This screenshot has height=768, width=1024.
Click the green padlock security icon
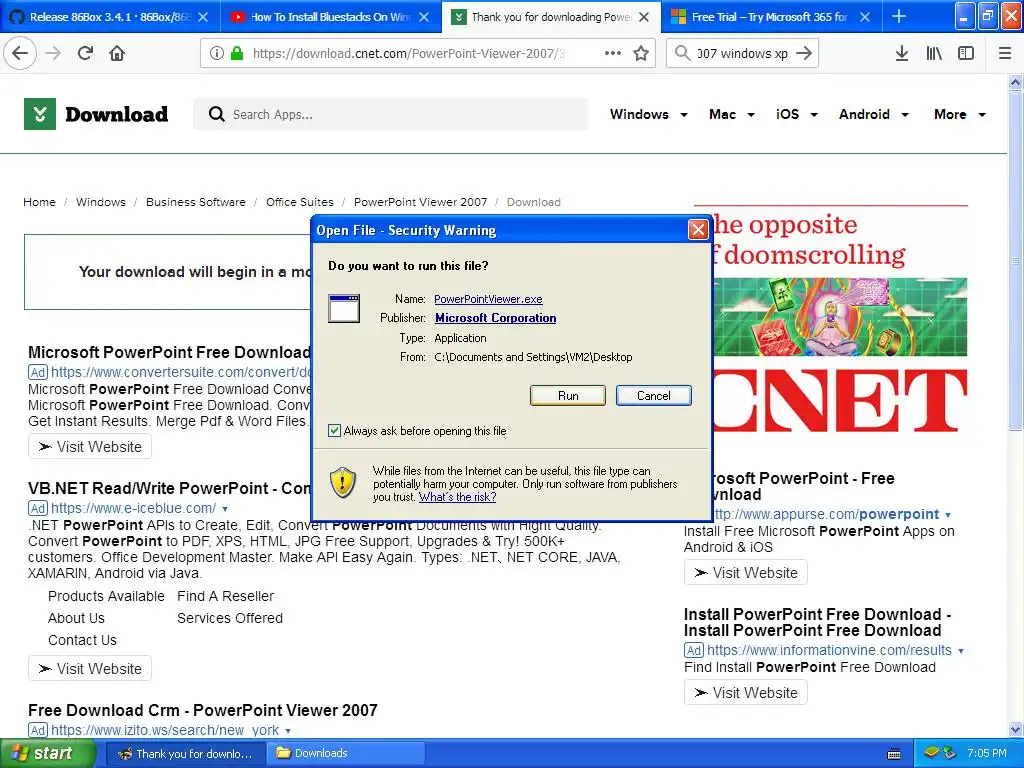tap(237, 53)
